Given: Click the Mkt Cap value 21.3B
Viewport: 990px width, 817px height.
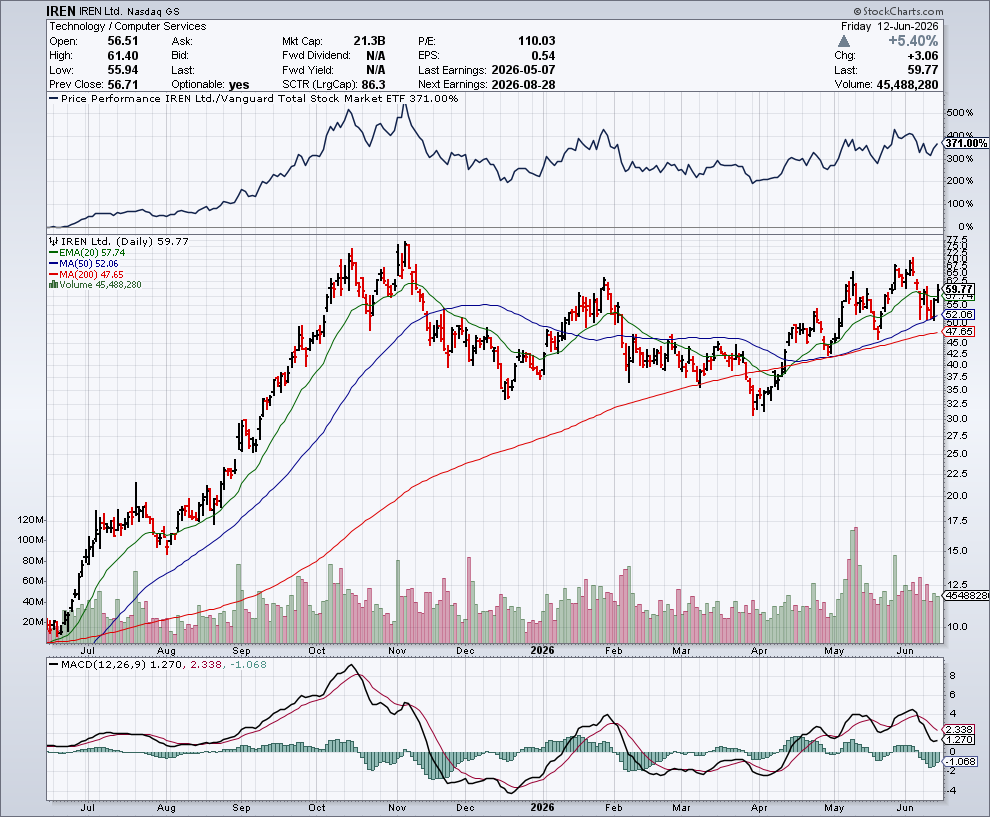Looking at the screenshot, I should [369, 41].
